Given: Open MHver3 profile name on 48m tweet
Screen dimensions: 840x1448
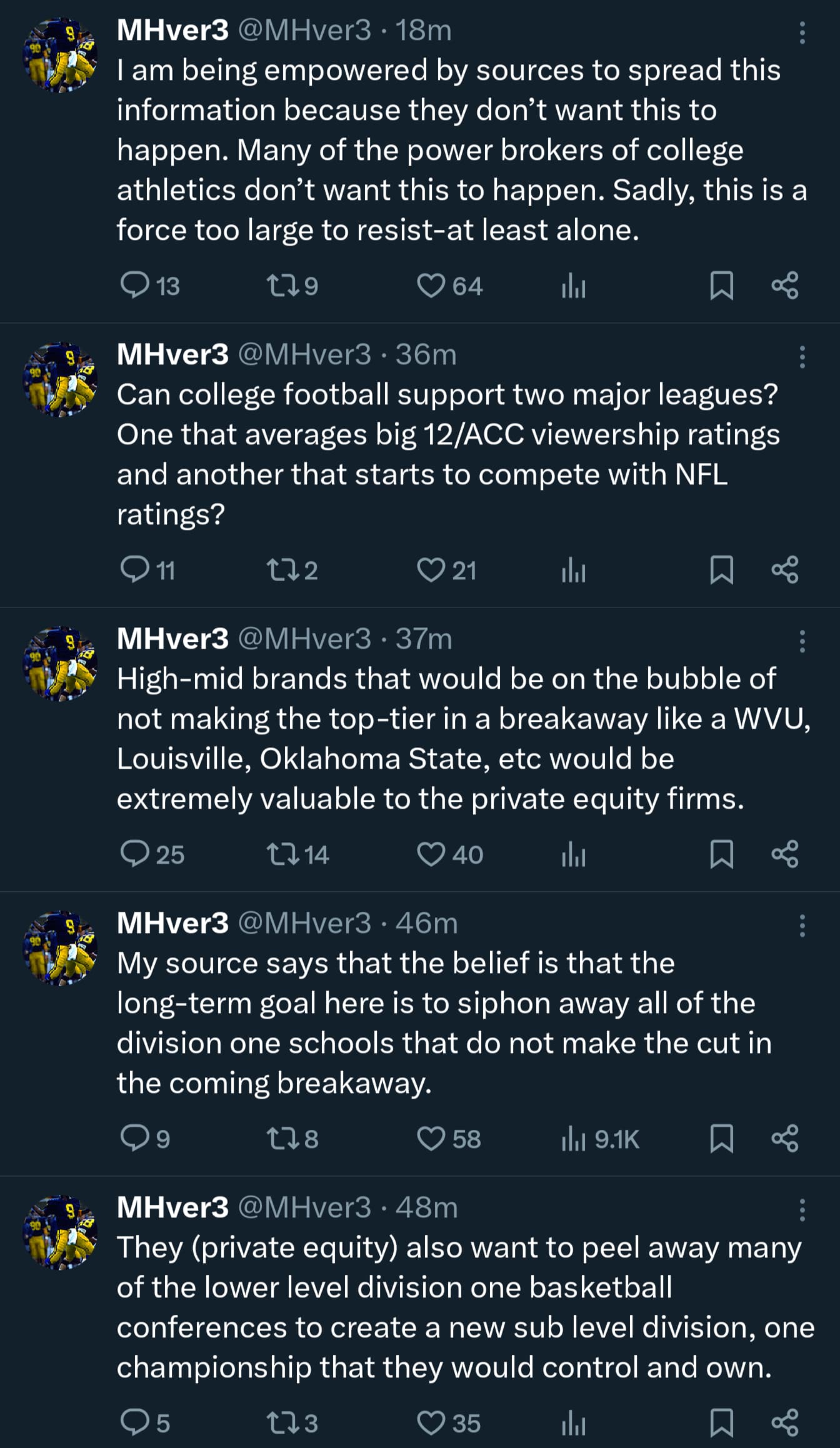Looking at the screenshot, I should point(172,1207).
